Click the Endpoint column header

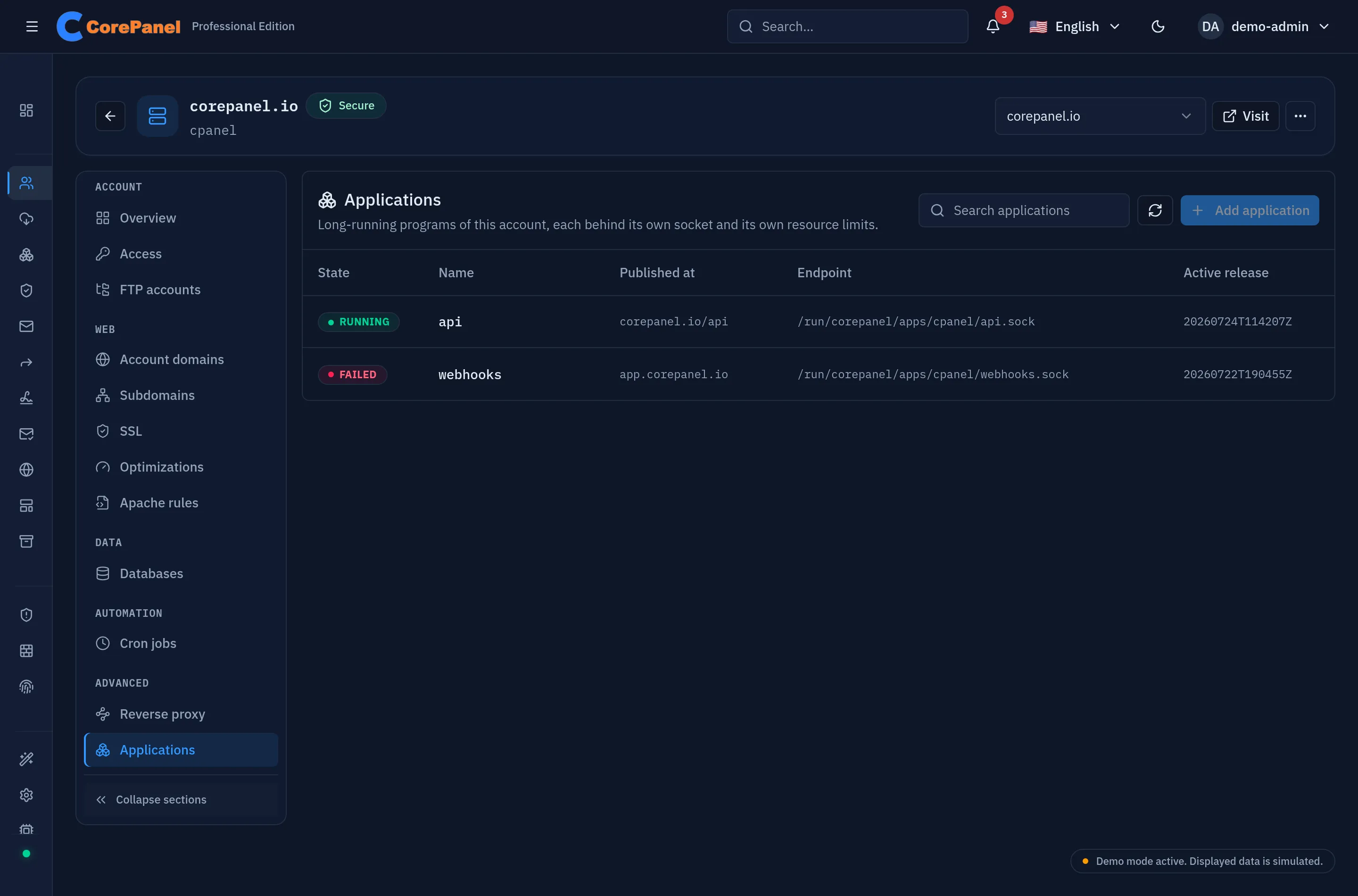824,273
